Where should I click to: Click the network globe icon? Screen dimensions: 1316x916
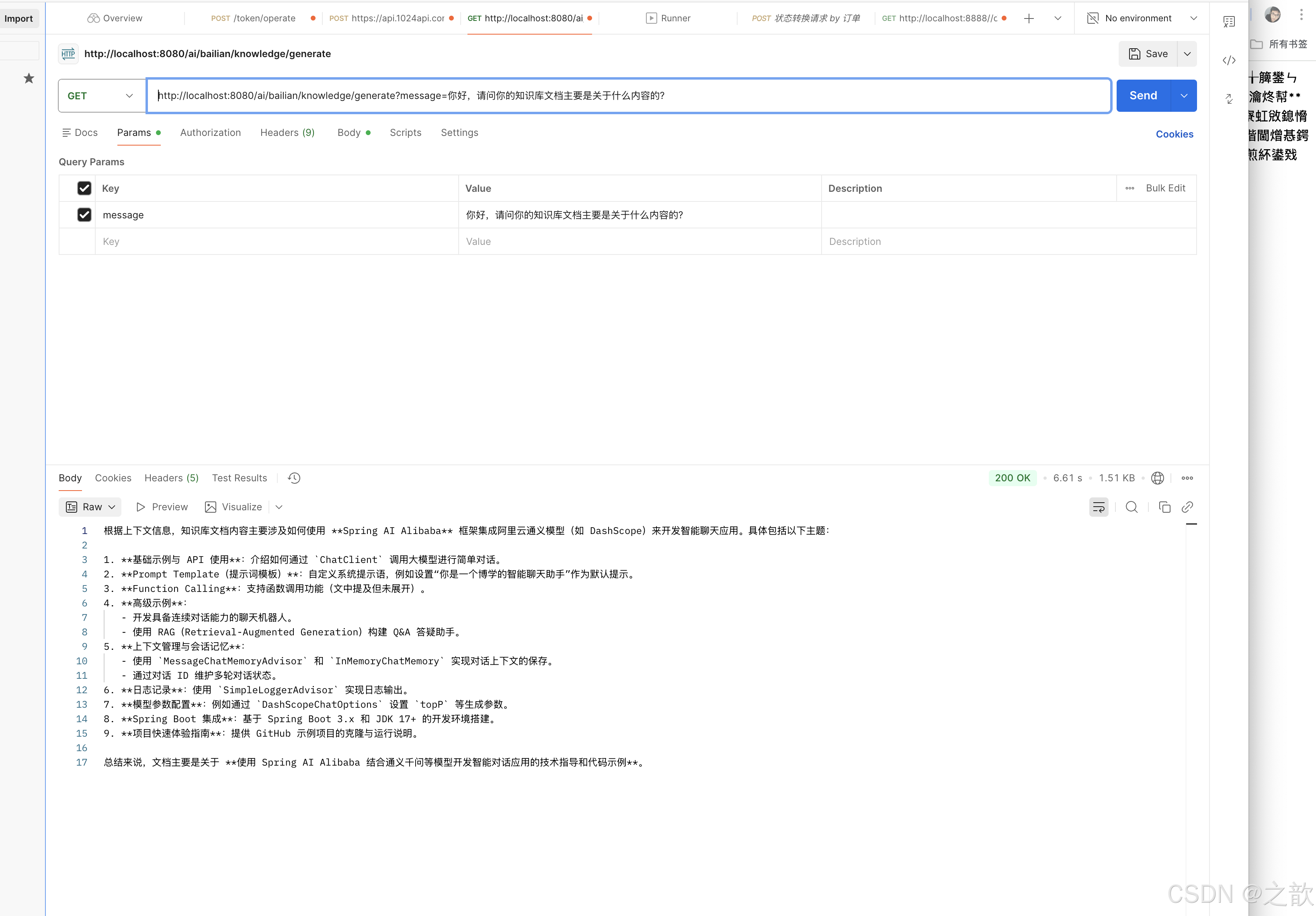[1157, 478]
